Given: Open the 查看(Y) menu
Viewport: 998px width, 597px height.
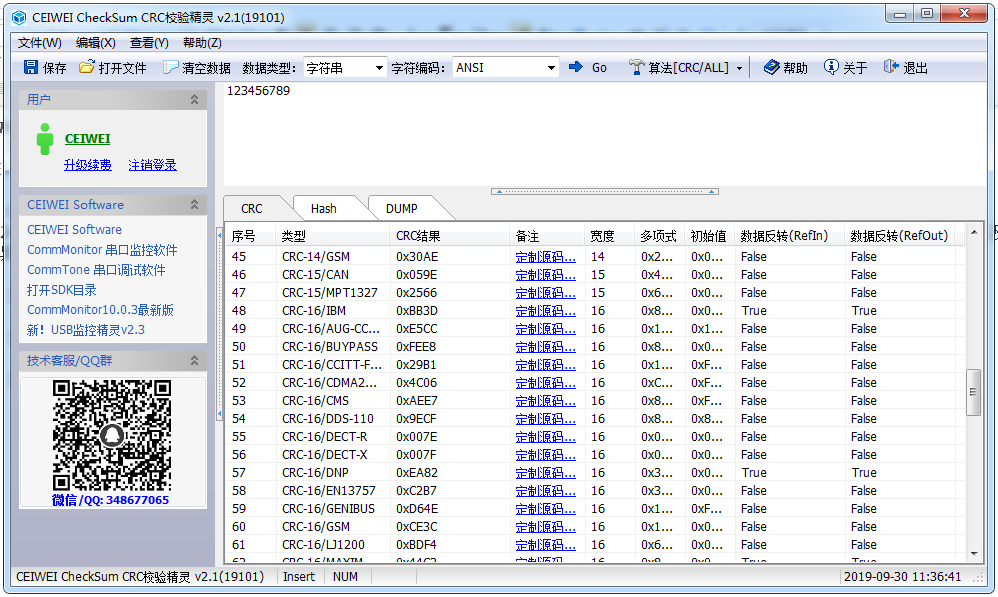Looking at the screenshot, I should point(149,43).
